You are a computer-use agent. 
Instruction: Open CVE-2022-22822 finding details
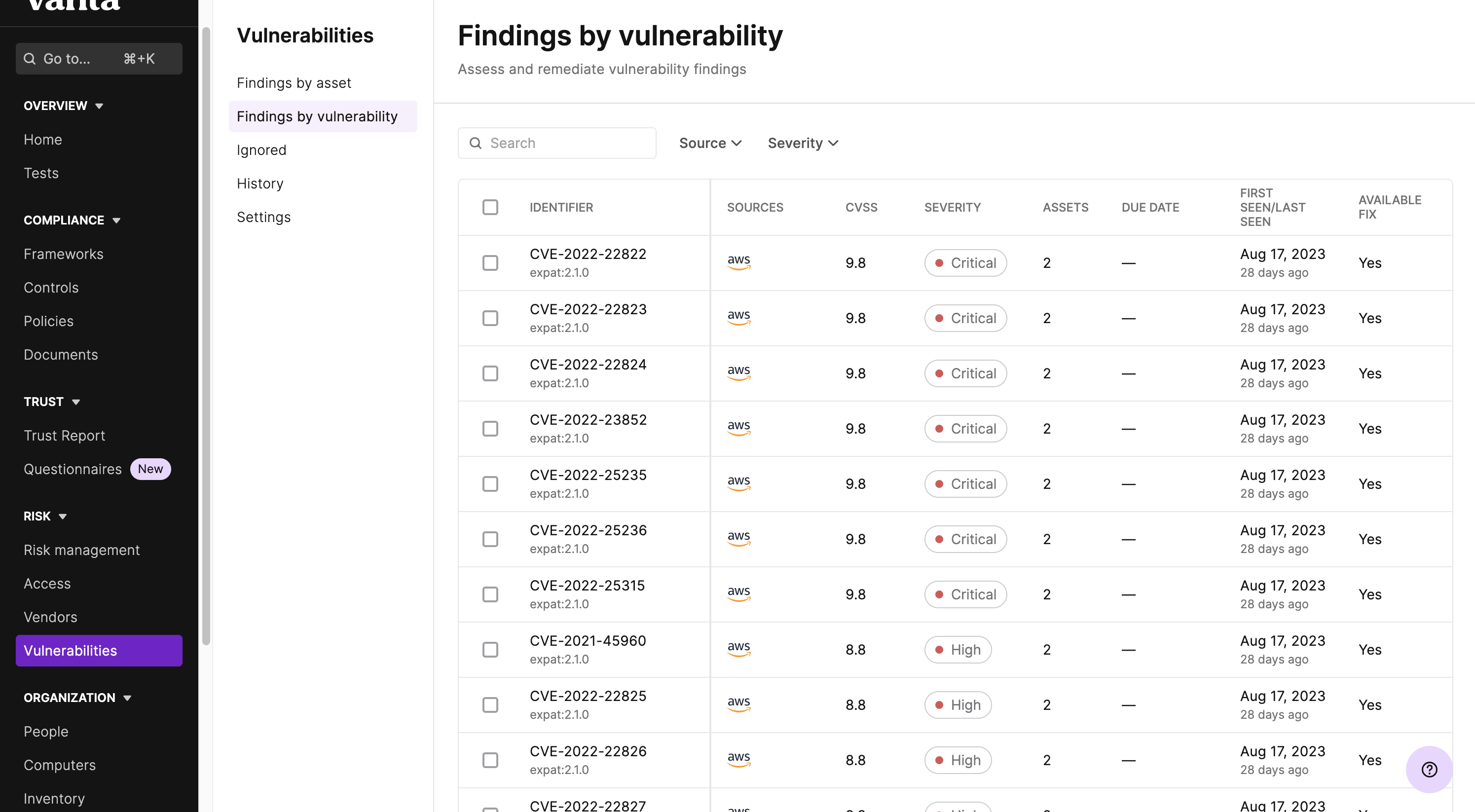coord(588,254)
